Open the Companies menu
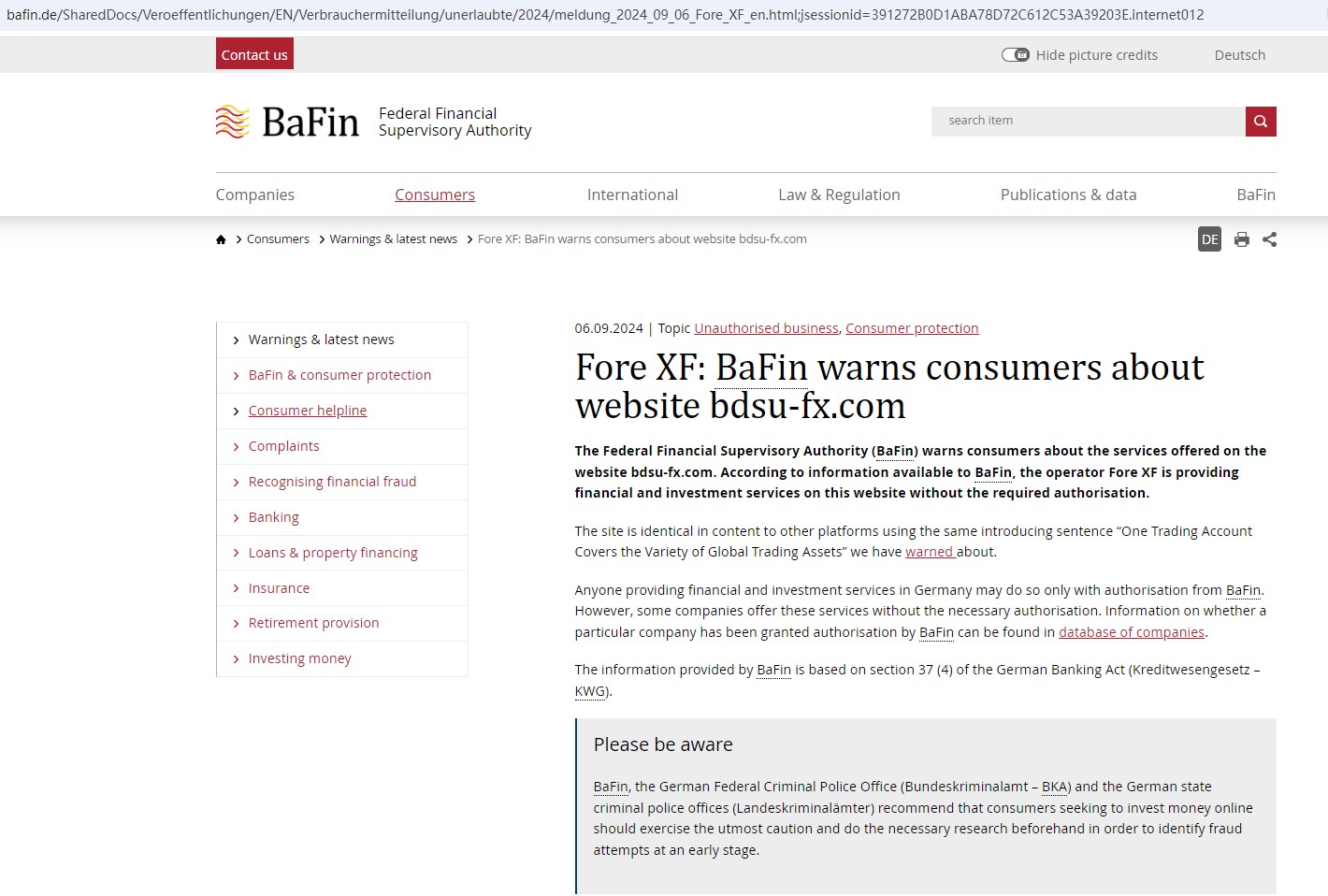 coord(255,195)
